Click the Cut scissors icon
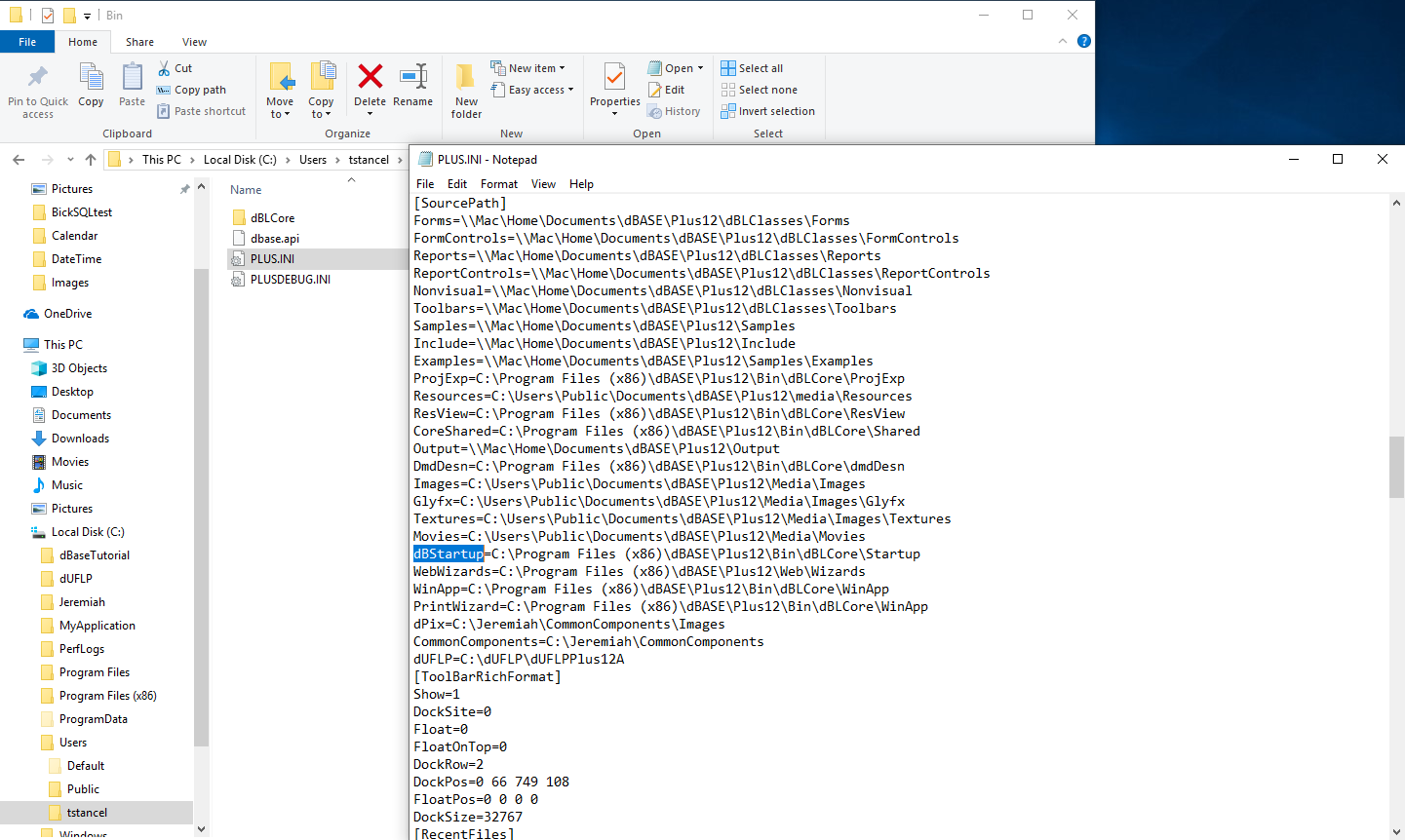The height and width of the screenshot is (840, 1405). tap(165, 68)
